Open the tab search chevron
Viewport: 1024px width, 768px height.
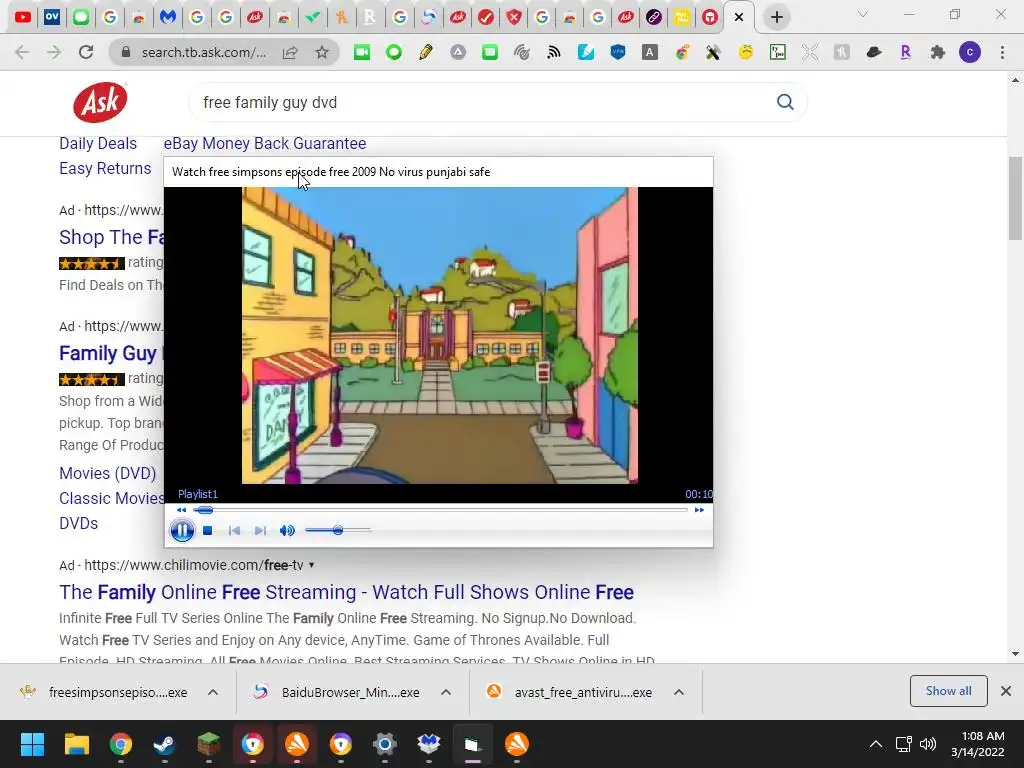coord(863,14)
